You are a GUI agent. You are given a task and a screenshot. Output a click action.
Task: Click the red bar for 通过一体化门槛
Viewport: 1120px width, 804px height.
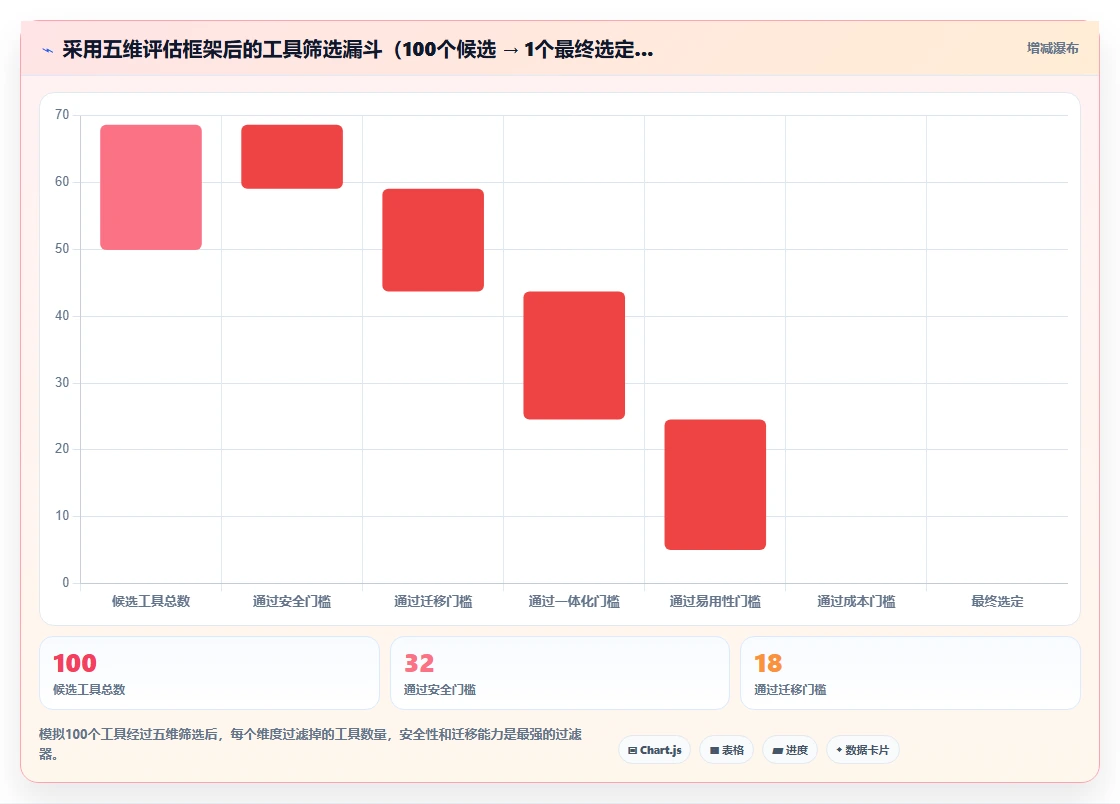pos(574,355)
